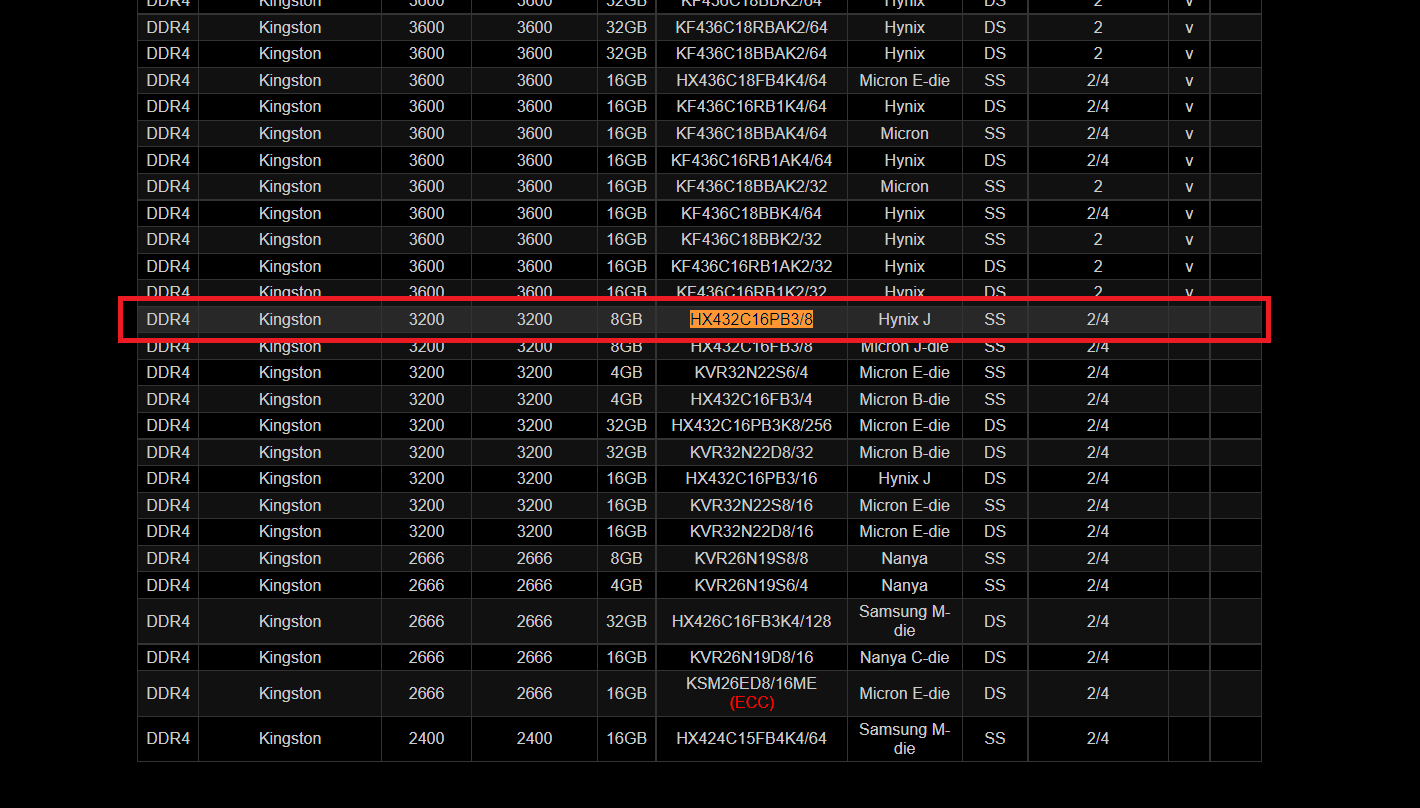The height and width of the screenshot is (808, 1420).
Task: Click the red (ECC) label
Action: tap(751, 702)
